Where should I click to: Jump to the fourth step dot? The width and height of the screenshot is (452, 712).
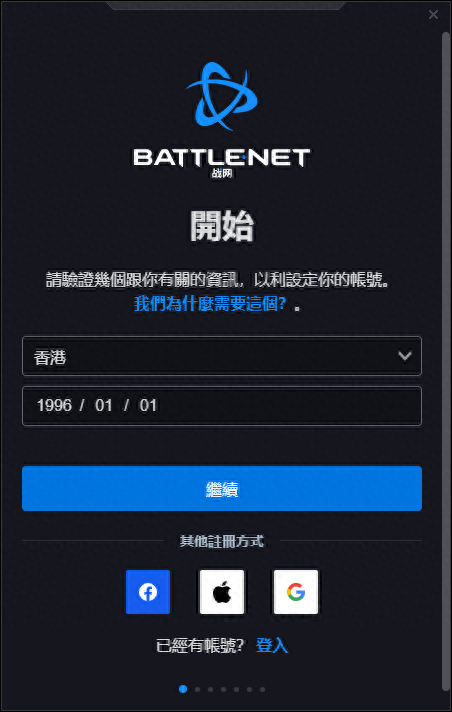[x=223, y=689]
